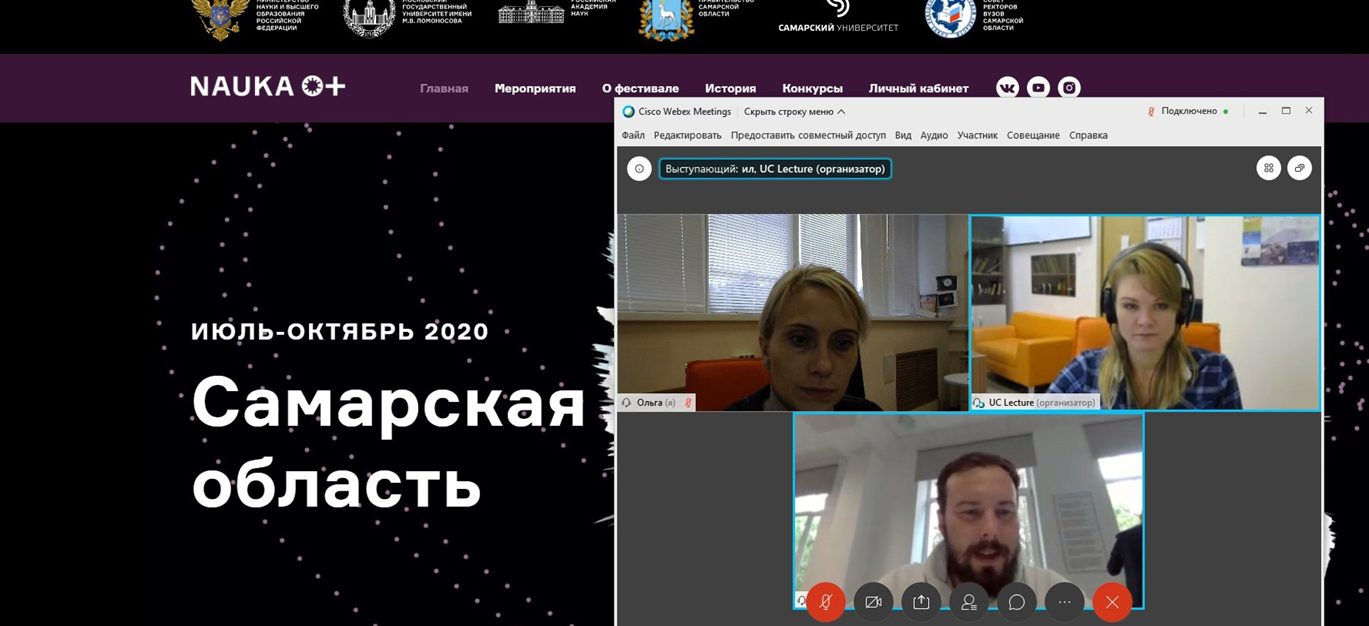The height and width of the screenshot is (626, 1369).
Task: Collapse menu bar via Скрыть строку меню
Action: click(x=794, y=112)
